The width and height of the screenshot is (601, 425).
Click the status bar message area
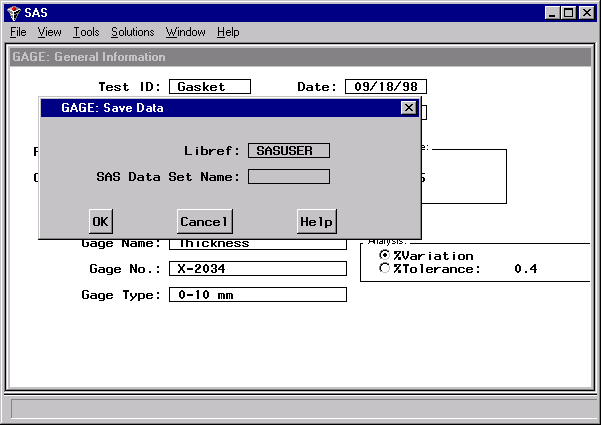[305, 409]
